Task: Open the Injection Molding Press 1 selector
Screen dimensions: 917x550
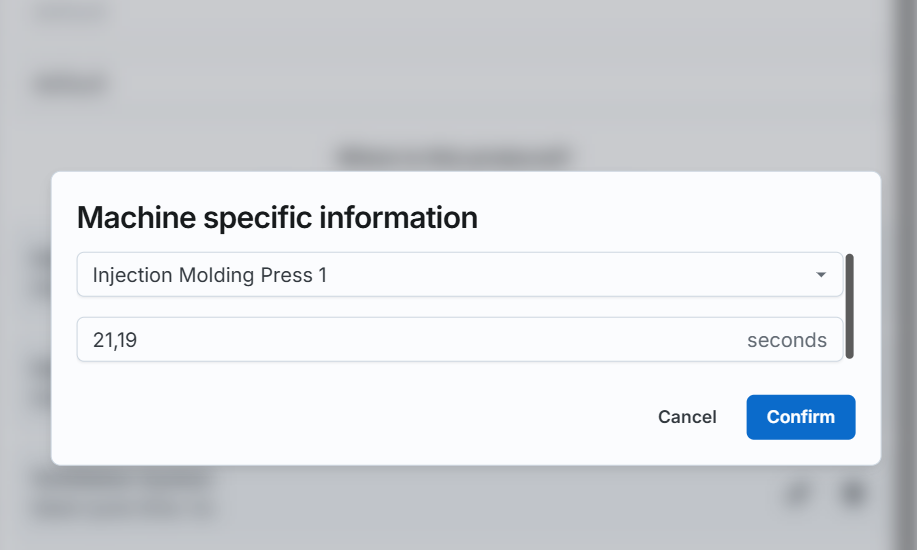Action: [x=460, y=274]
